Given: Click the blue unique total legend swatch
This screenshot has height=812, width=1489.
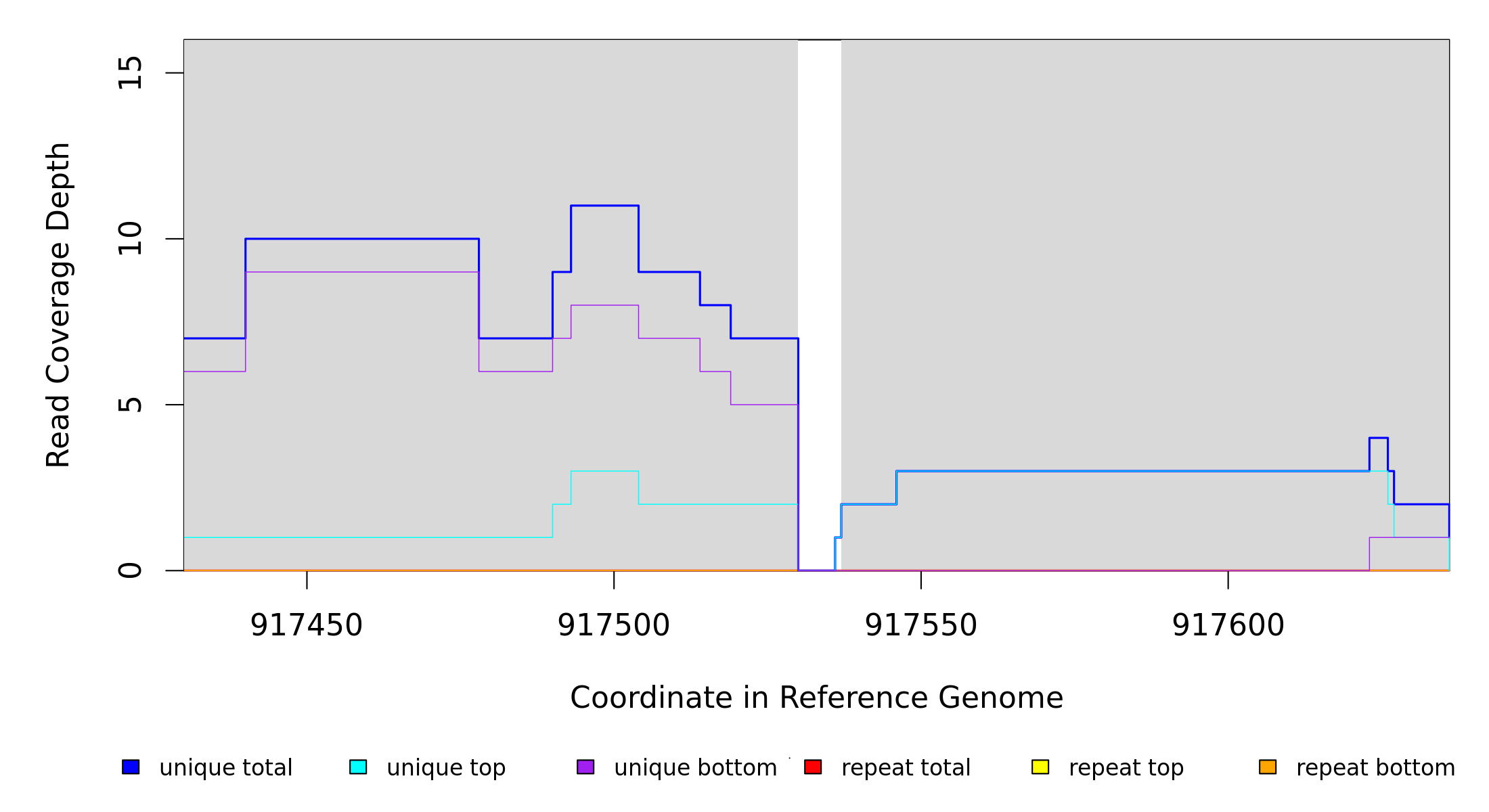Looking at the screenshot, I should pos(131,767).
